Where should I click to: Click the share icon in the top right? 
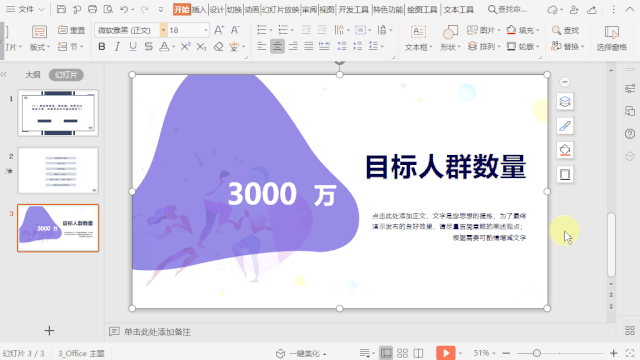(x=592, y=9)
